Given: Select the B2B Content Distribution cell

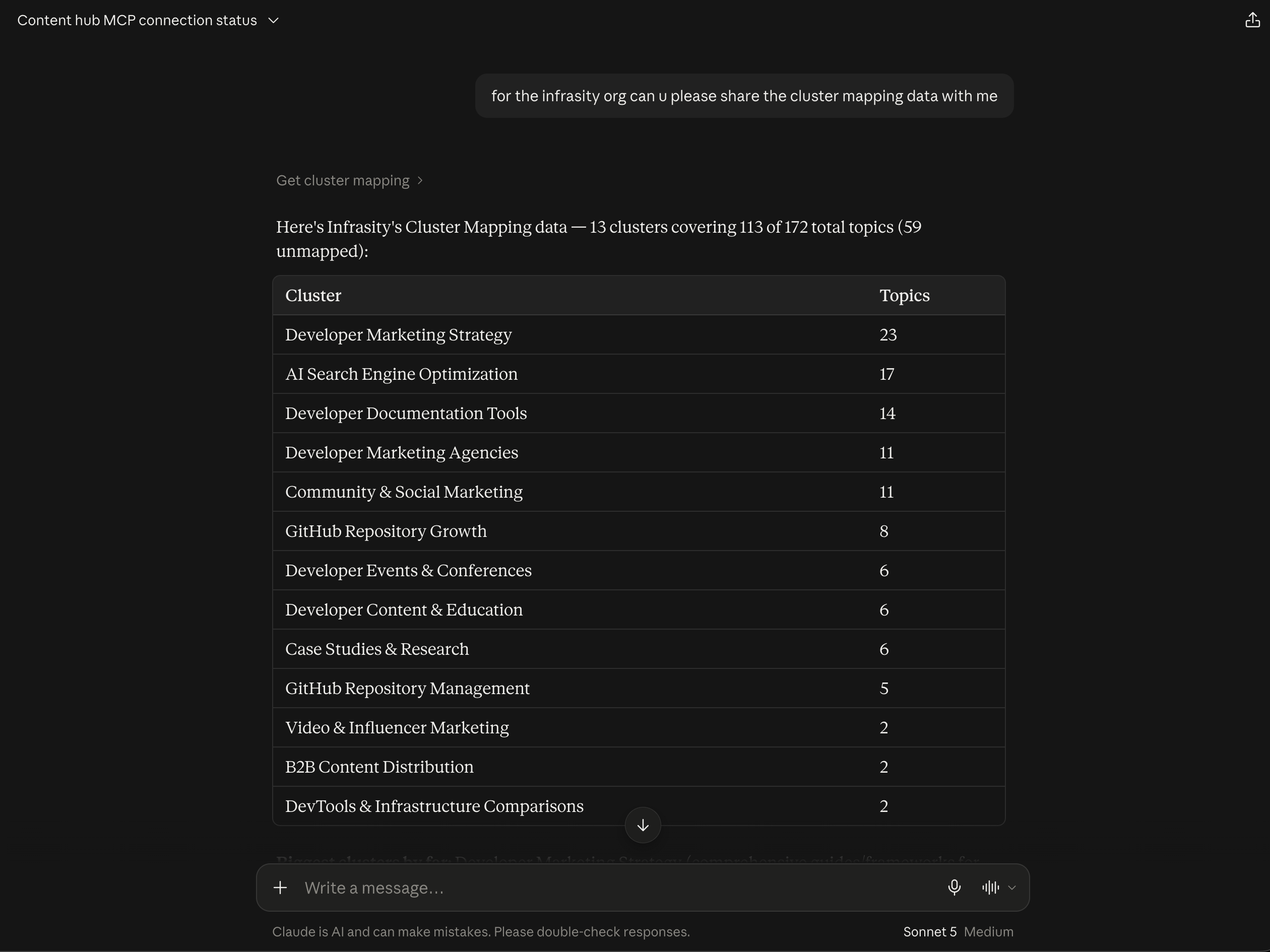Looking at the screenshot, I should (379, 767).
